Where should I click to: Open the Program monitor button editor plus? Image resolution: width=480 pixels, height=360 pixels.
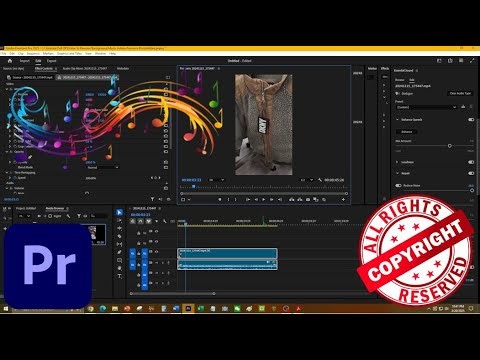coord(343,199)
